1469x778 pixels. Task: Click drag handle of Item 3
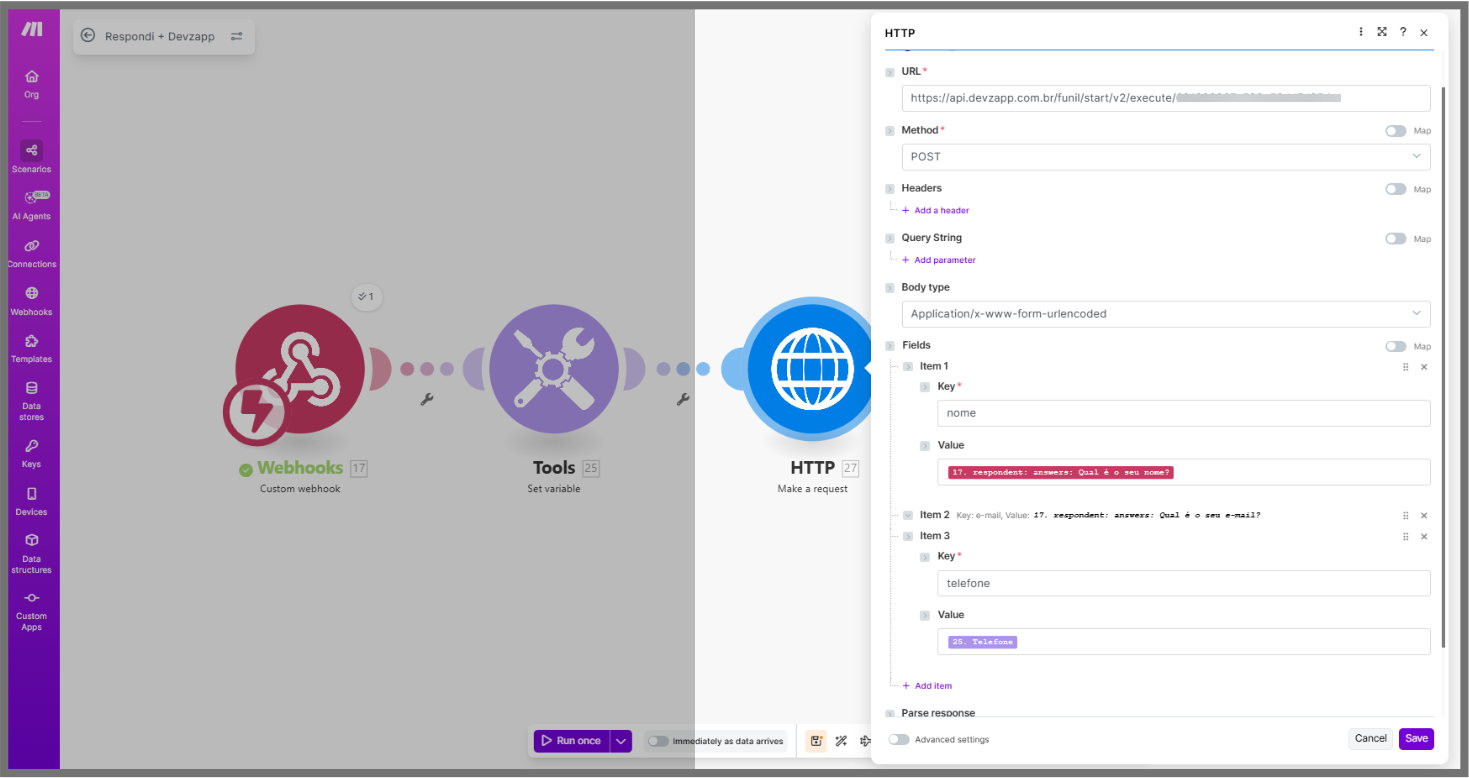click(1406, 537)
